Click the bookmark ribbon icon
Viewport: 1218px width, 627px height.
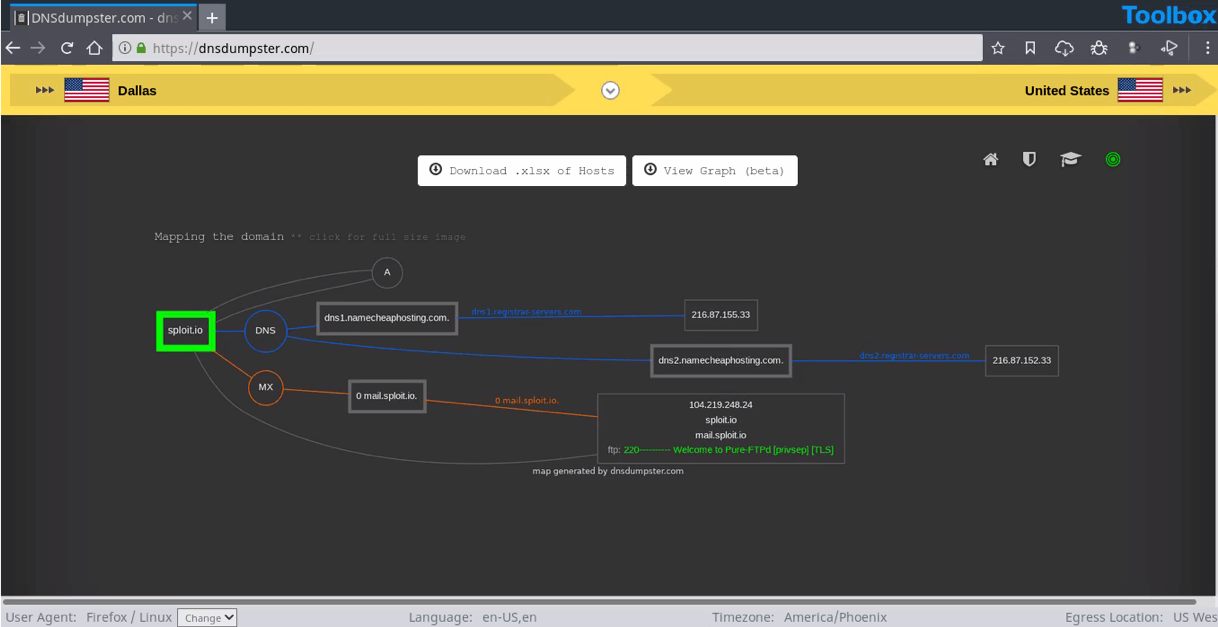coord(1030,48)
